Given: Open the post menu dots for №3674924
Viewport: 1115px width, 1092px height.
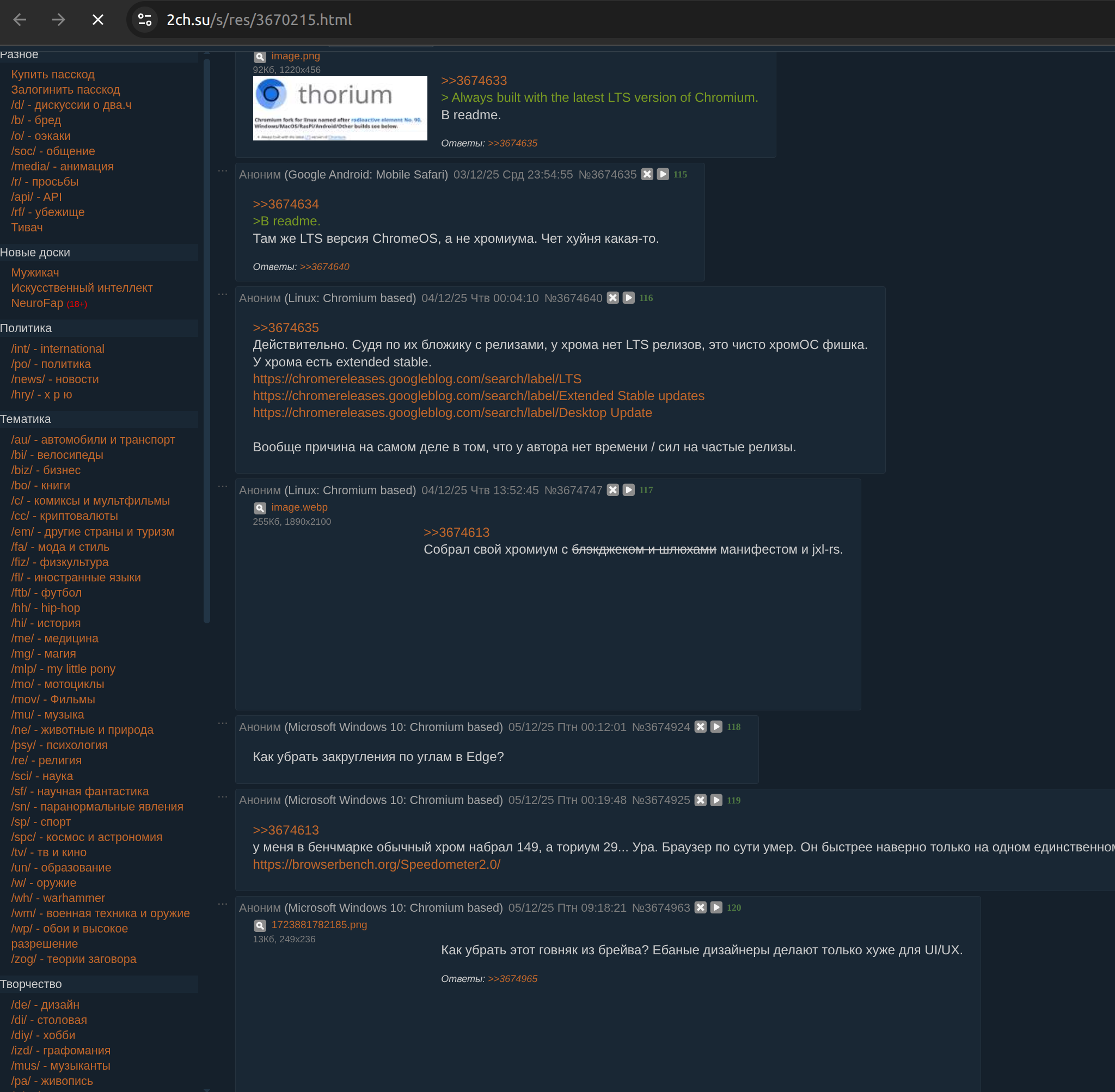Looking at the screenshot, I should (x=223, y=723).
